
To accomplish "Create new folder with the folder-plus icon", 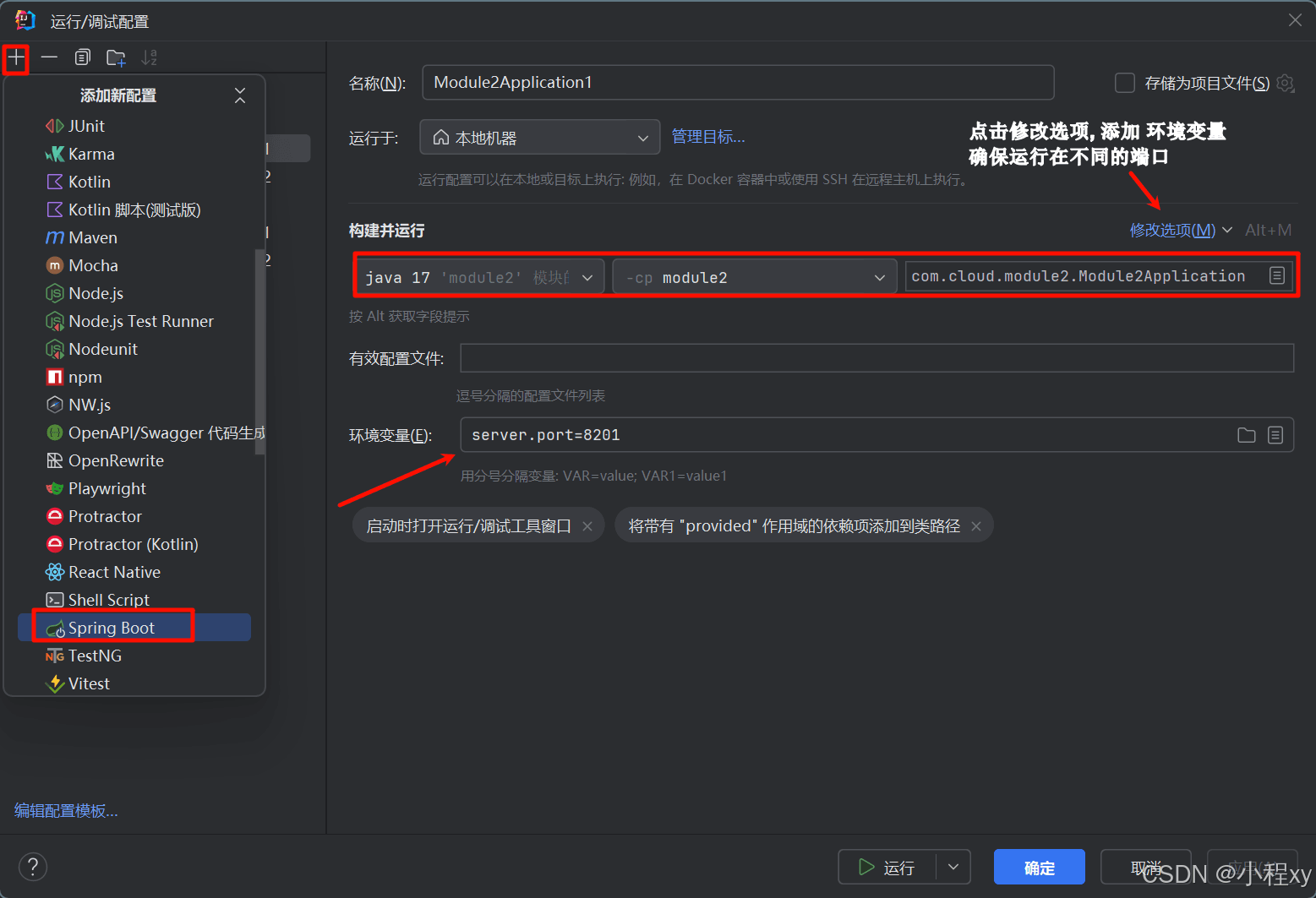I will pos(116,57).
